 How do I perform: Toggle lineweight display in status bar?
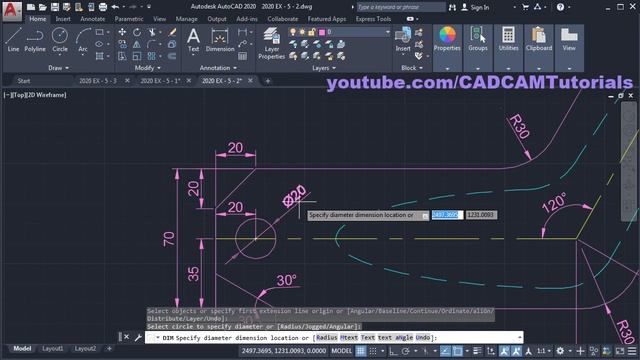pyautogui.click(x=477, y=351)
